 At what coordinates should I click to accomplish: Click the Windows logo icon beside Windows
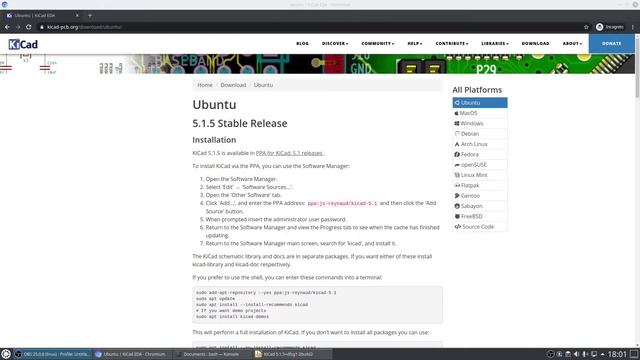457,123
